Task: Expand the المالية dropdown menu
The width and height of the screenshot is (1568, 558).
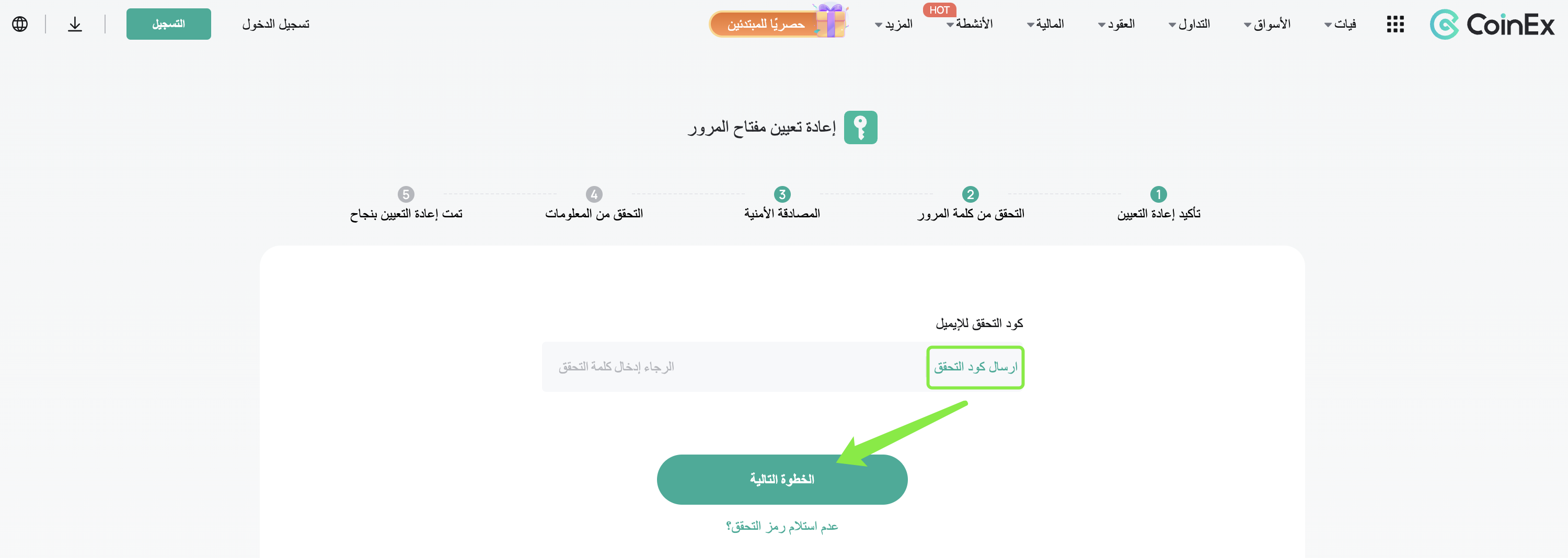Action: click(1045, 25)
